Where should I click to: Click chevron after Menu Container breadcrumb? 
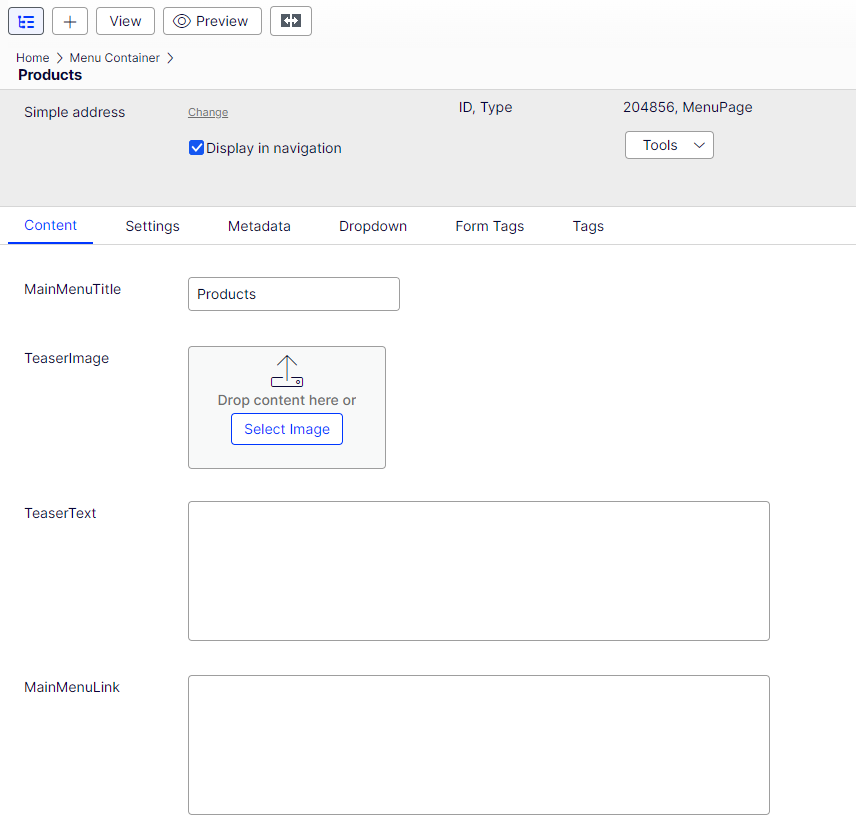170,58
